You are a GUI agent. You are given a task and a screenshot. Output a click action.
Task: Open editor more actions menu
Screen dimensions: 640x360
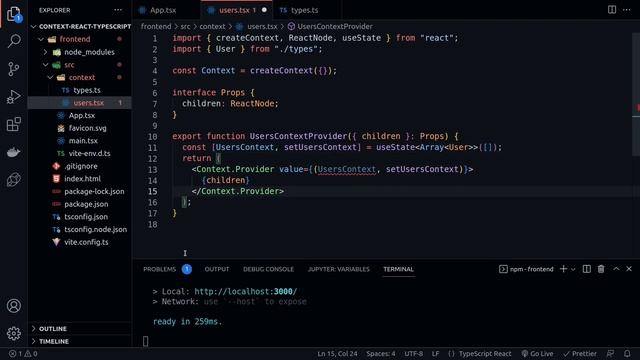627,9
